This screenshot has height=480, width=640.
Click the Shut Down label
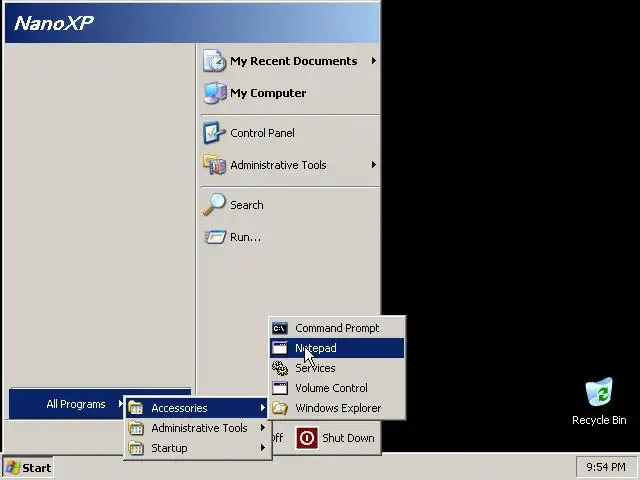pos(348,438)
